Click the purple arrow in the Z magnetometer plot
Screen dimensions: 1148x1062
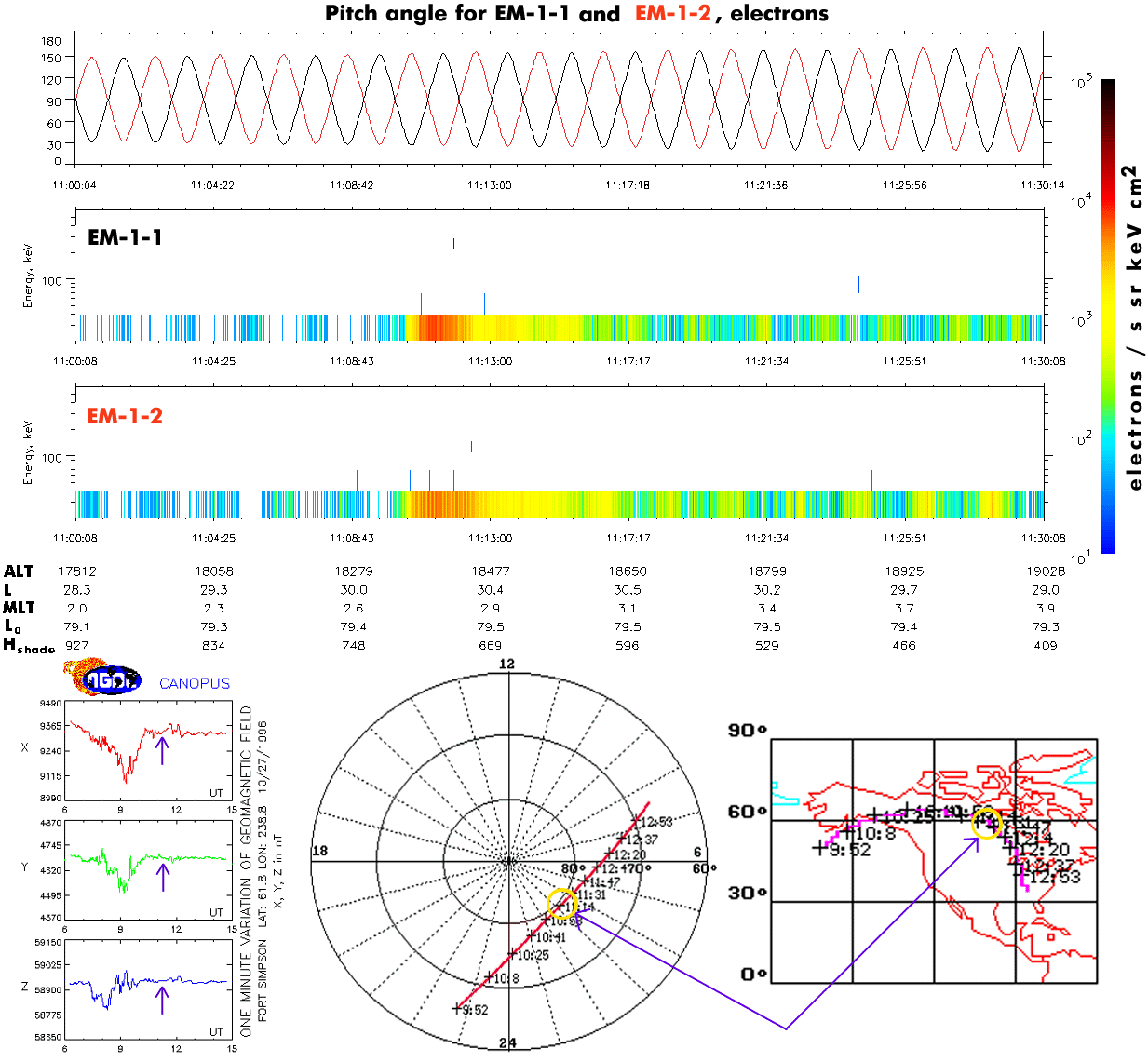coord(162,1000)
